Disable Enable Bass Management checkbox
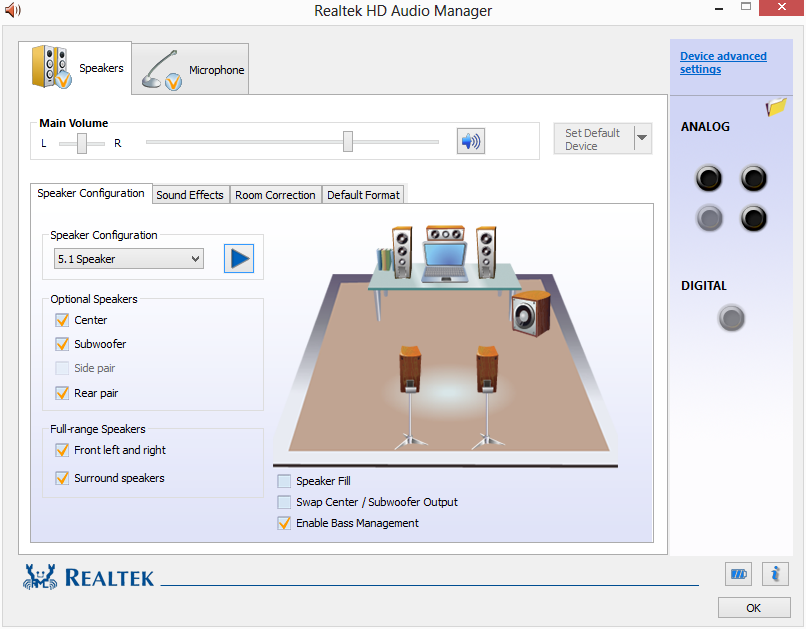This screenshot has height=629, width=806. (x=284, y=523)
